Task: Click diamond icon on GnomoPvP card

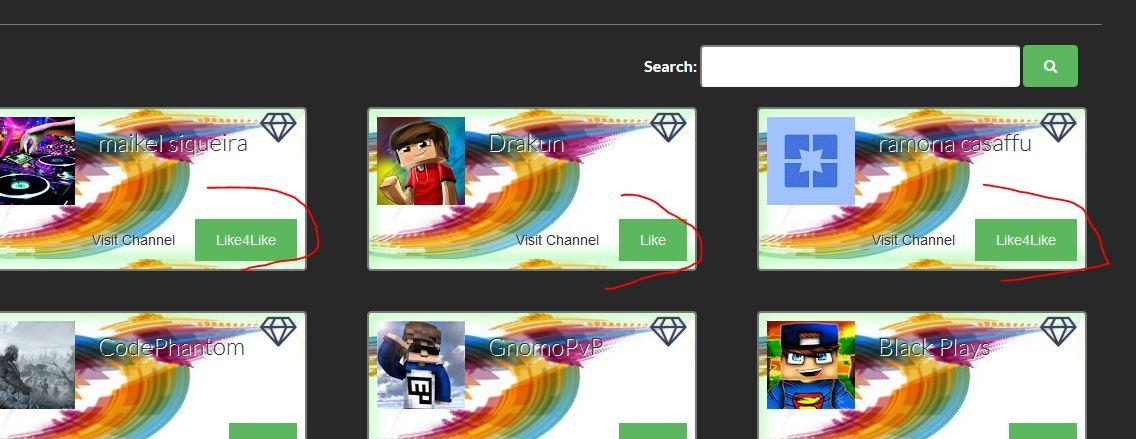Action: [x=668, y=331]
